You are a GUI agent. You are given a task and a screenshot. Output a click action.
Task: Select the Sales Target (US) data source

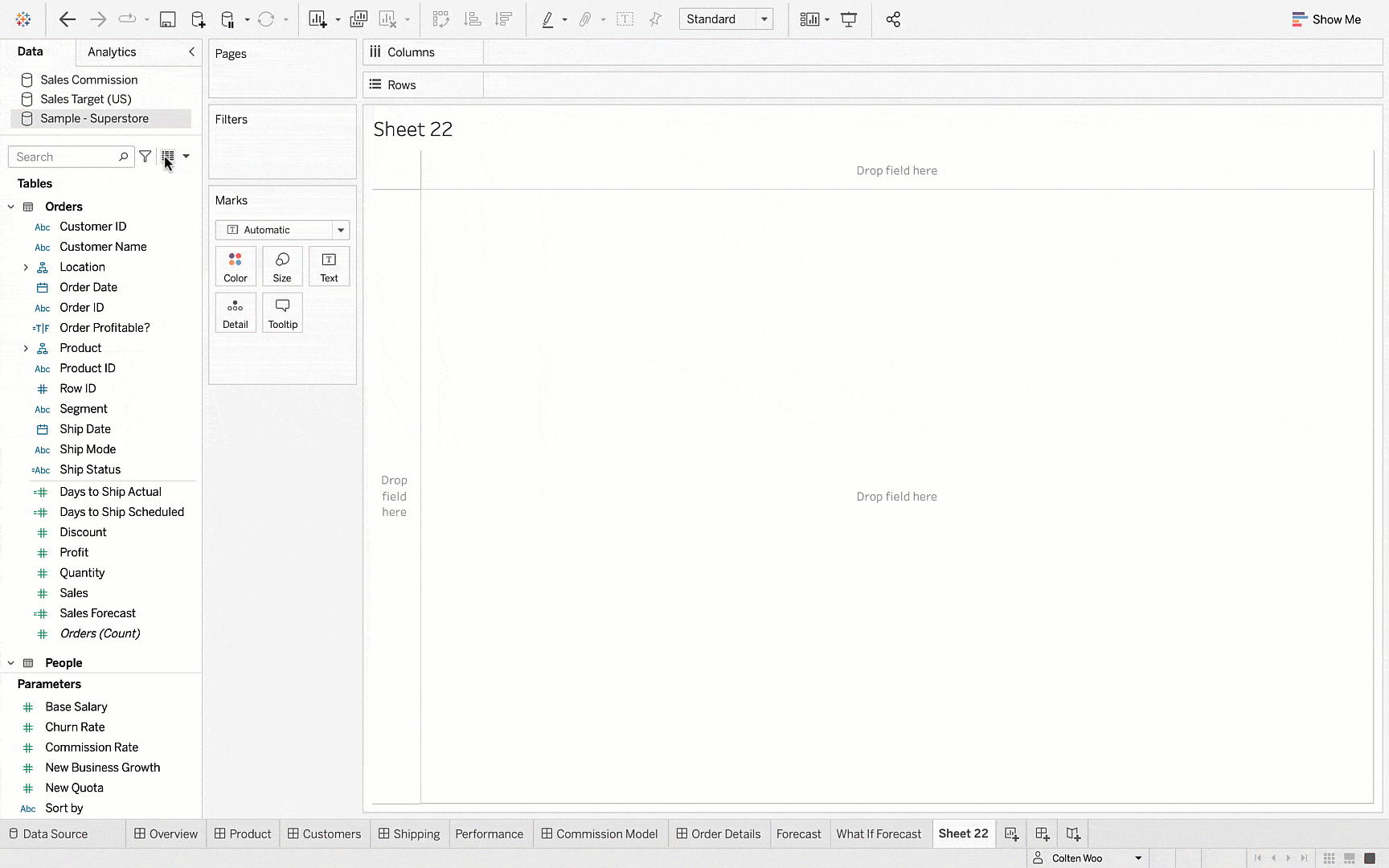86,99
